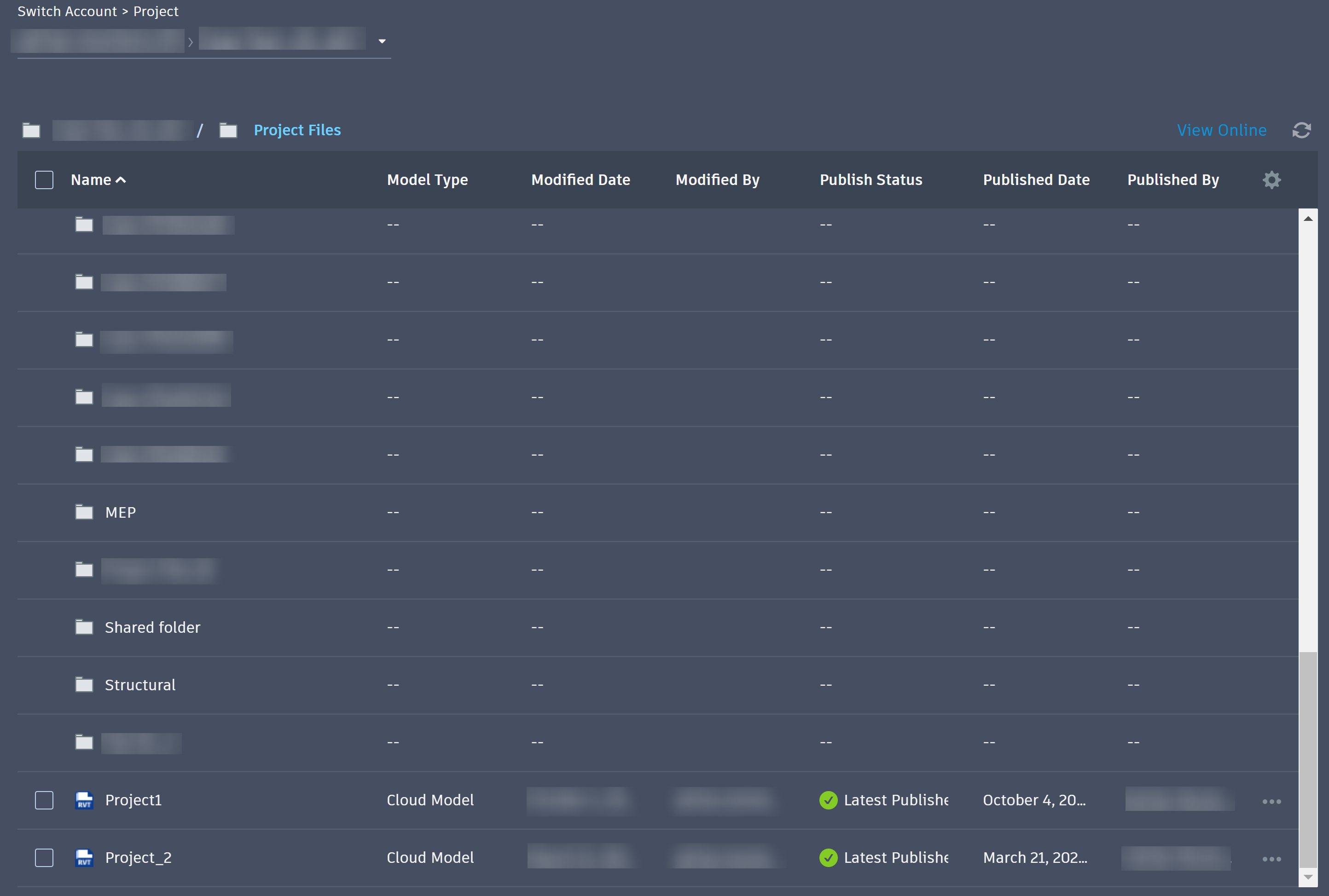Image resolution: width=1329 pixels, height=896 pixels.
Task: Click the Project_2 RVT file icon
Action: [x=84, y=858]
